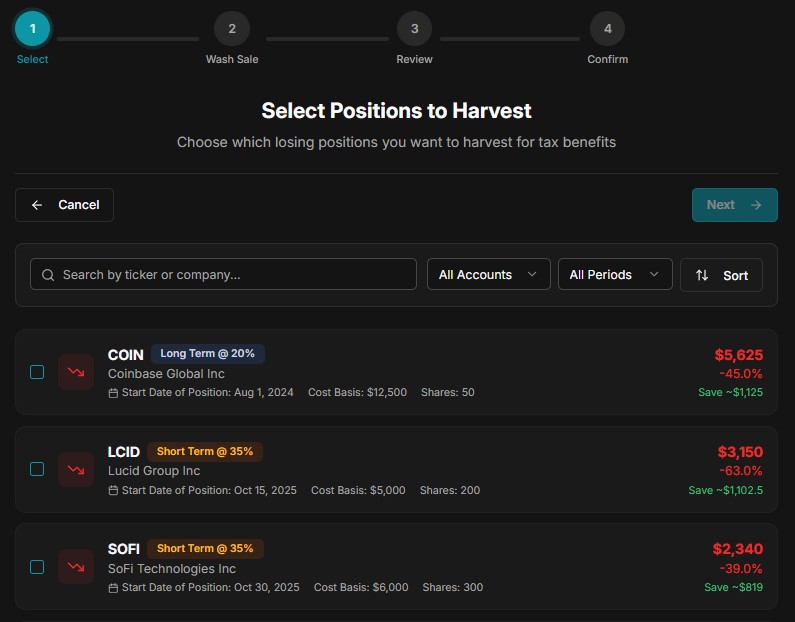Click the COIN downtrend loss icon
The image size is (795, 622).
pyautogui.click(x=76, y=372)
